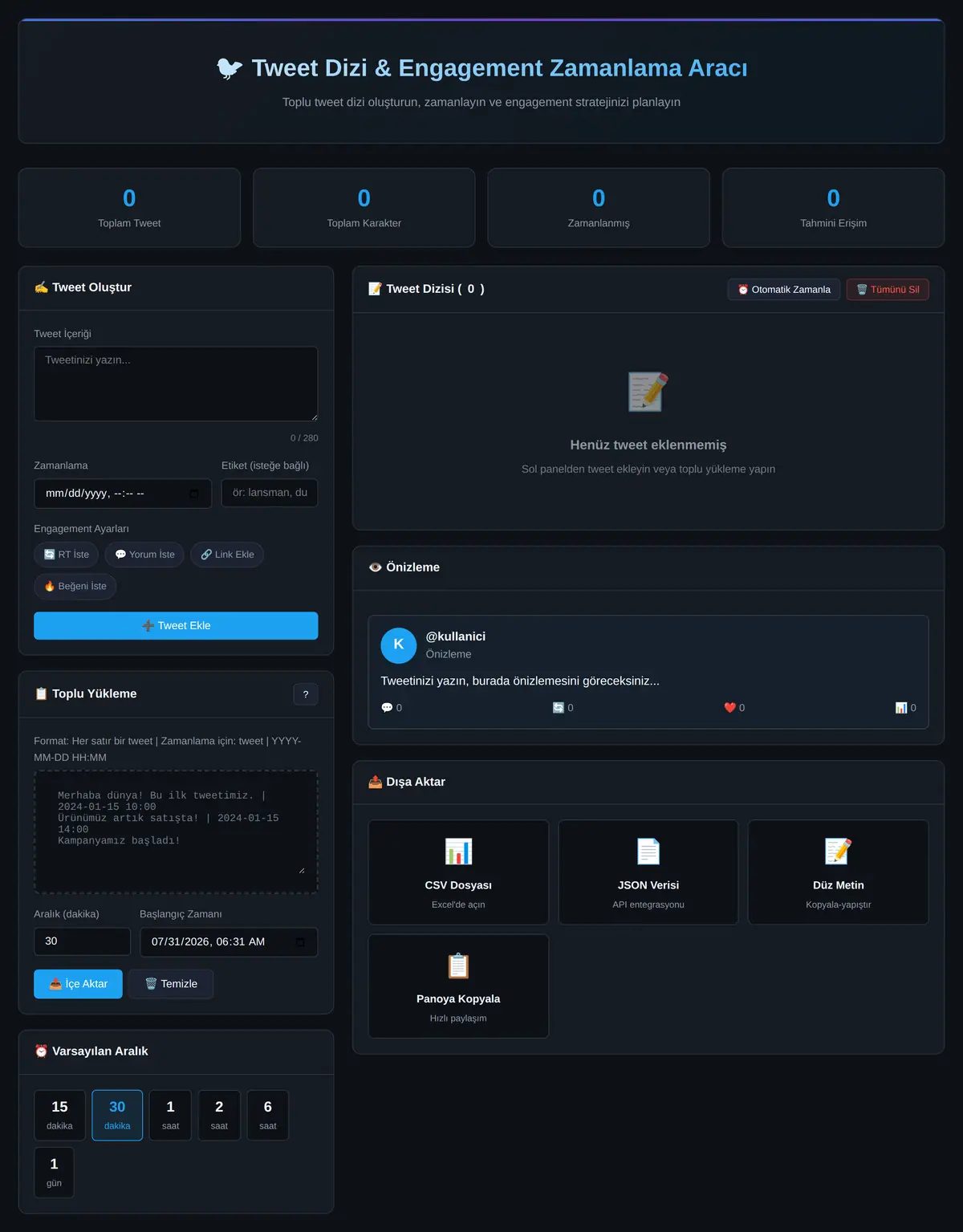Click the retweet icon in preview tweet
963x1232 pixels.
point(559,708)
